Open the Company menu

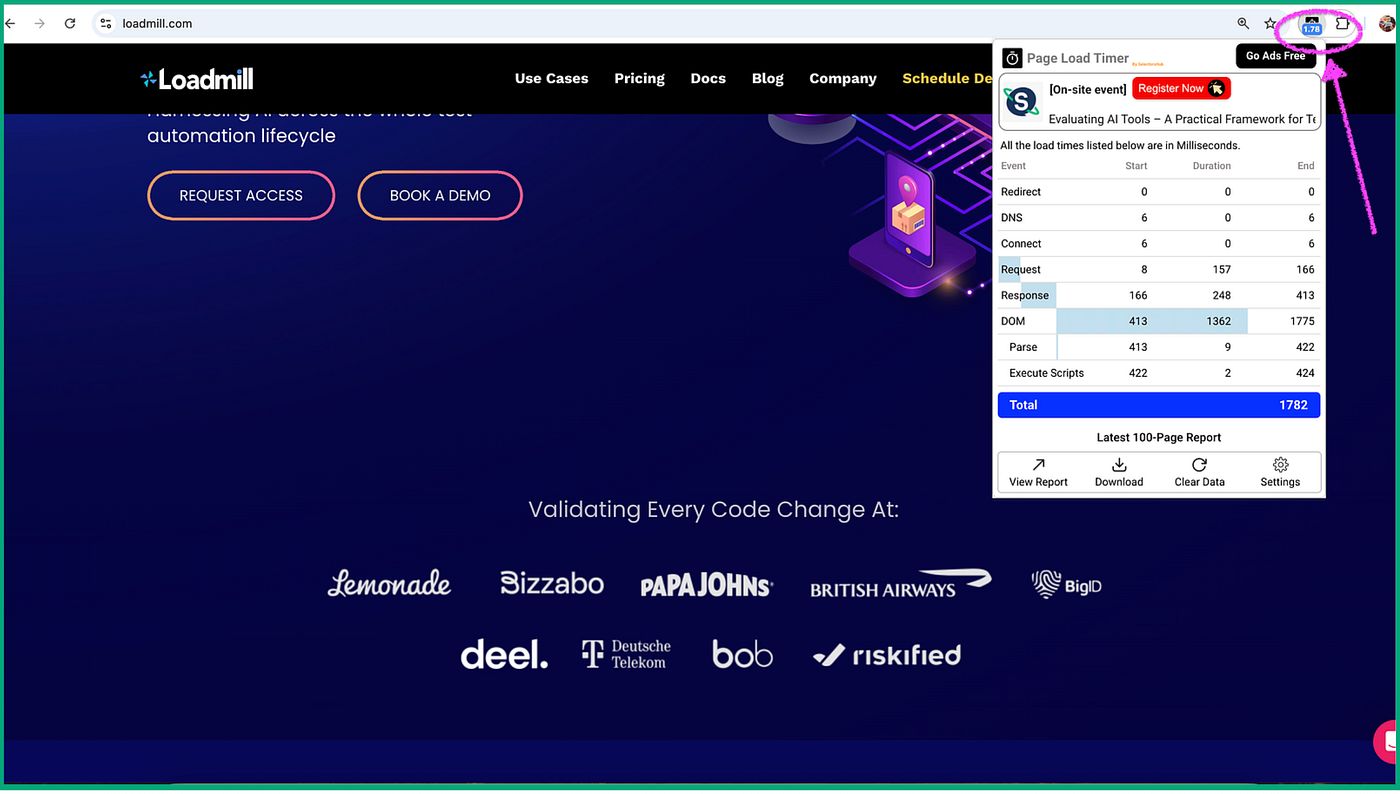(x=843, y=78)
